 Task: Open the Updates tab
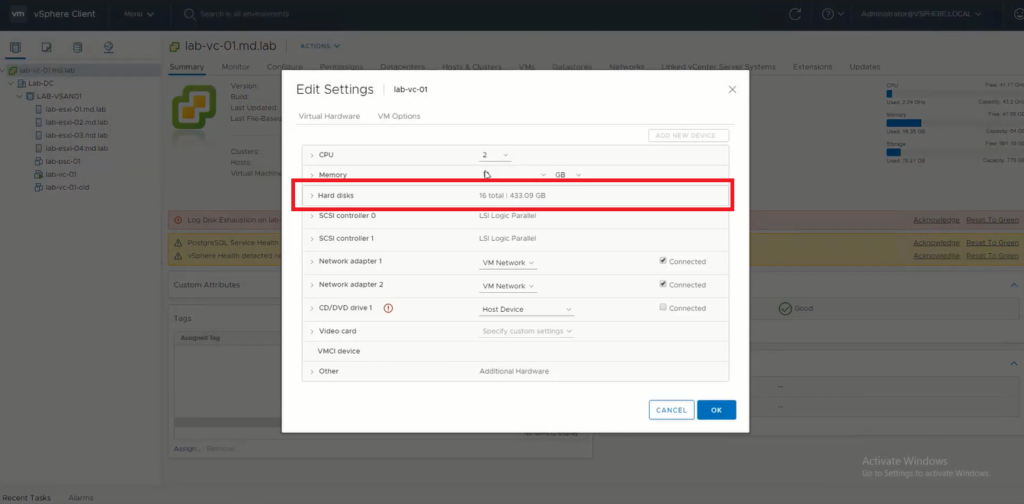pos(865,67)
